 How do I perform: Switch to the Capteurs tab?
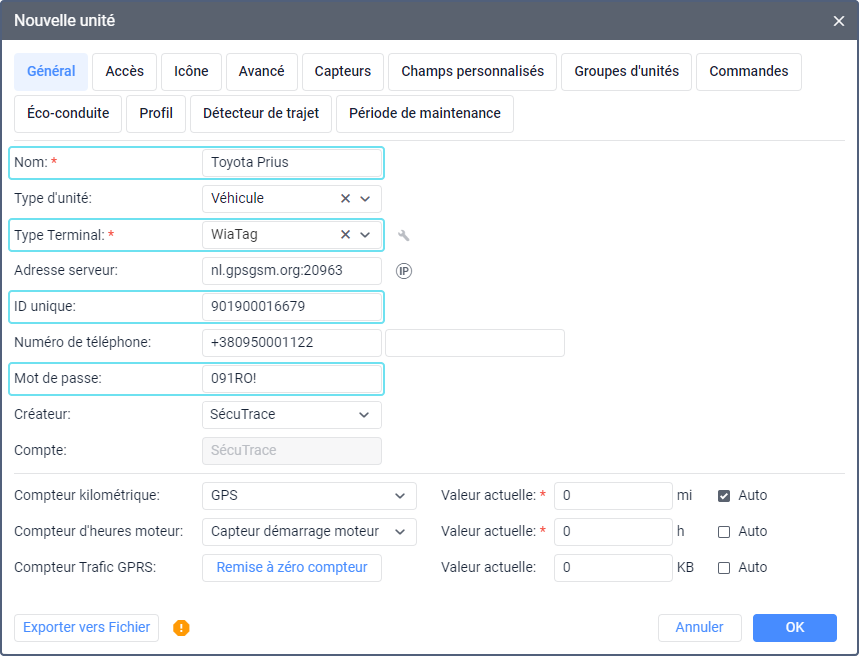tap(343, 72)
